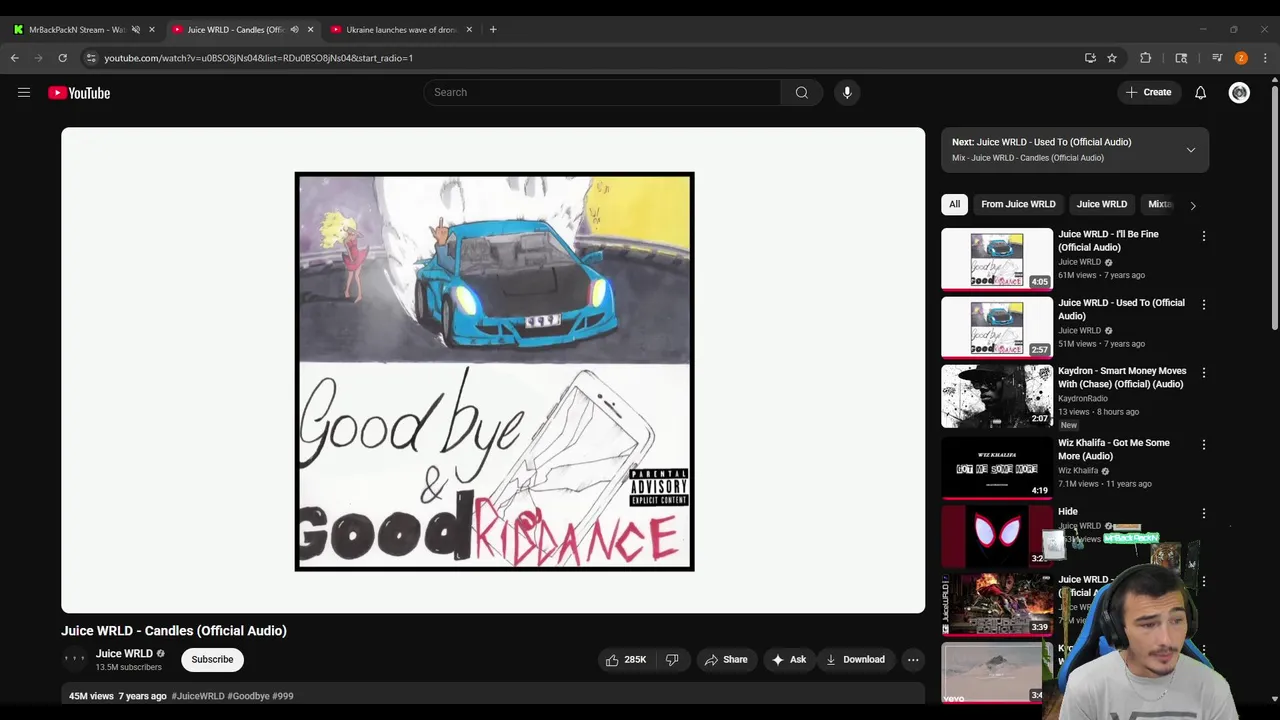Click the Goodbye & Good Riddance video player

(493, 370)
